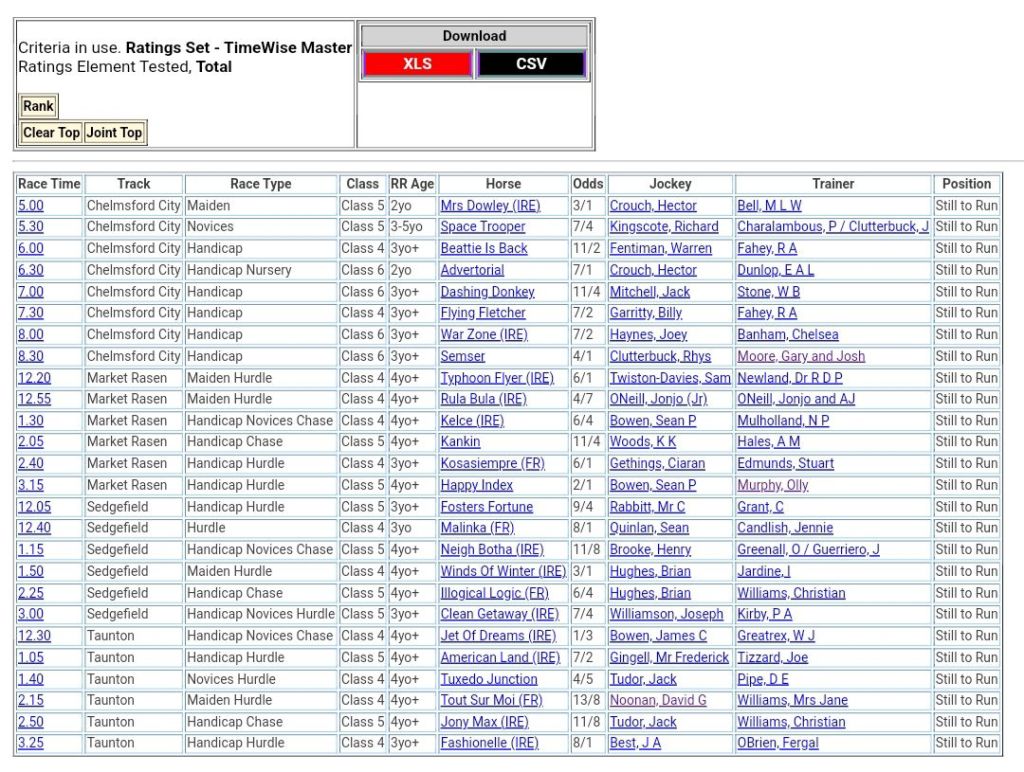Select horse Dashing Donkey
This screenshot has height=772, width=1024.
487,292
